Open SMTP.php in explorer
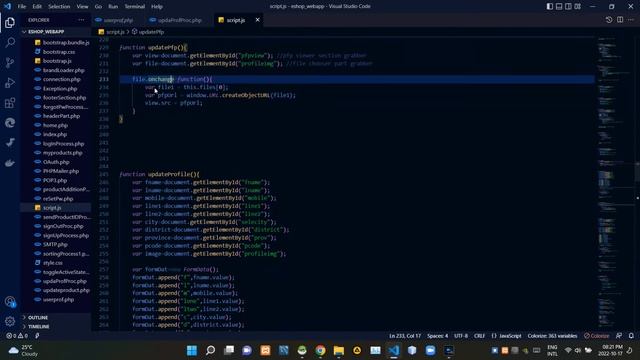The image size is (640, 360). coord(55,244)
